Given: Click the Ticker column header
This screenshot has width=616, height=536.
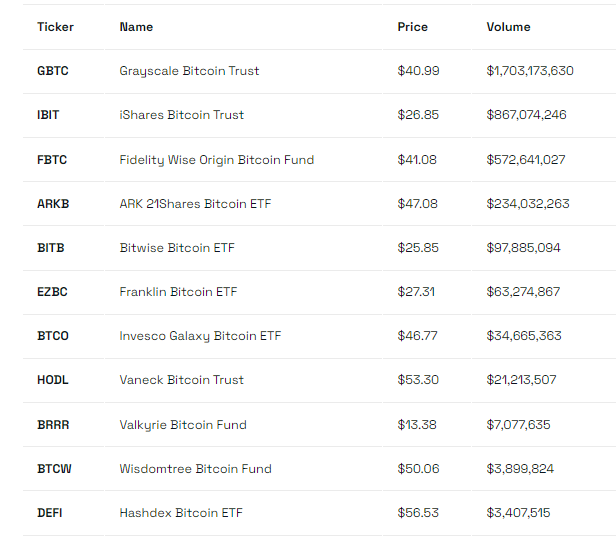Looking at the screenshot, I should (x=55, y=27).
